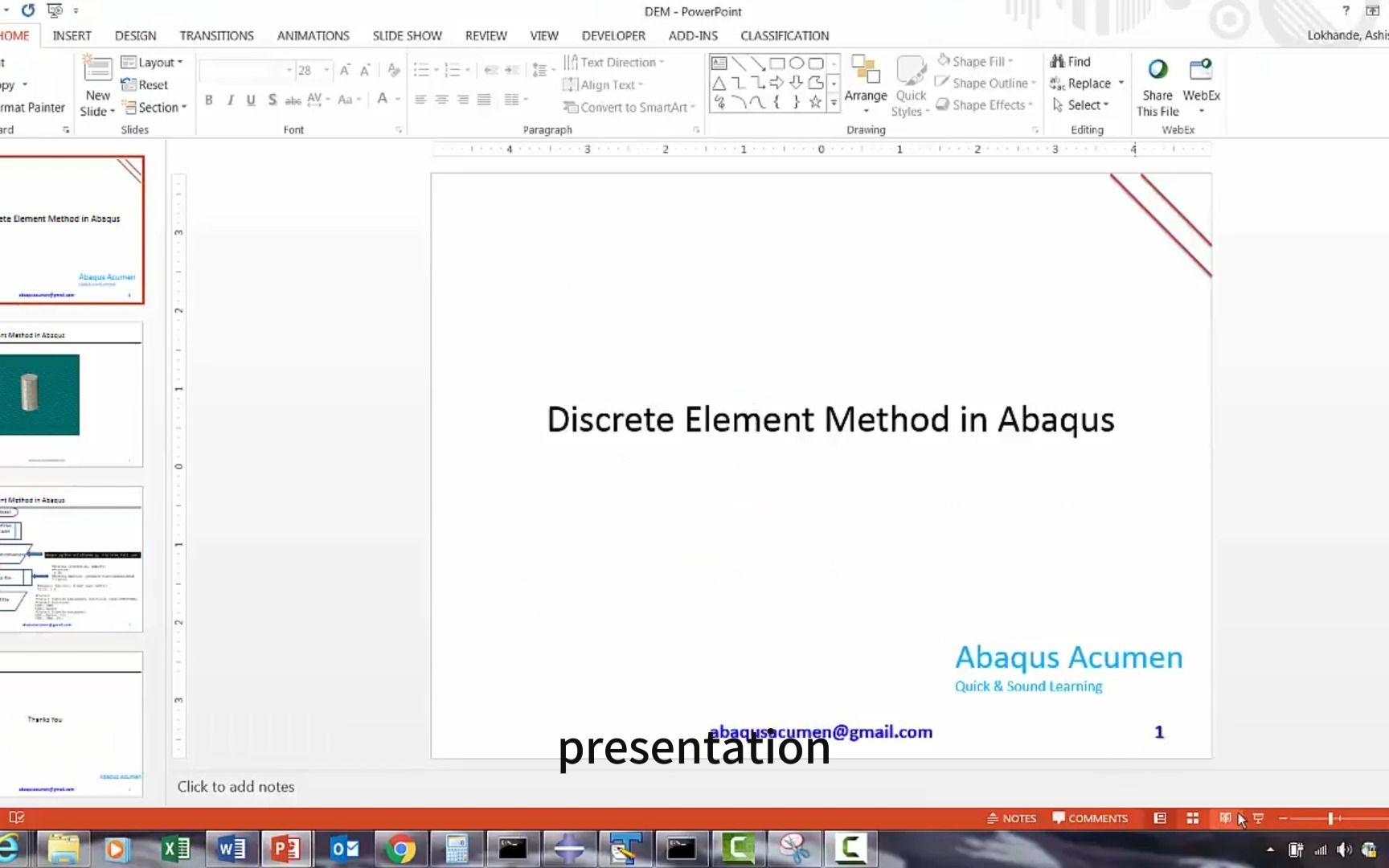The image size is (1389, 868).
Task: Adjust the zoom slider in status bar
Action: coord(1330,818)
